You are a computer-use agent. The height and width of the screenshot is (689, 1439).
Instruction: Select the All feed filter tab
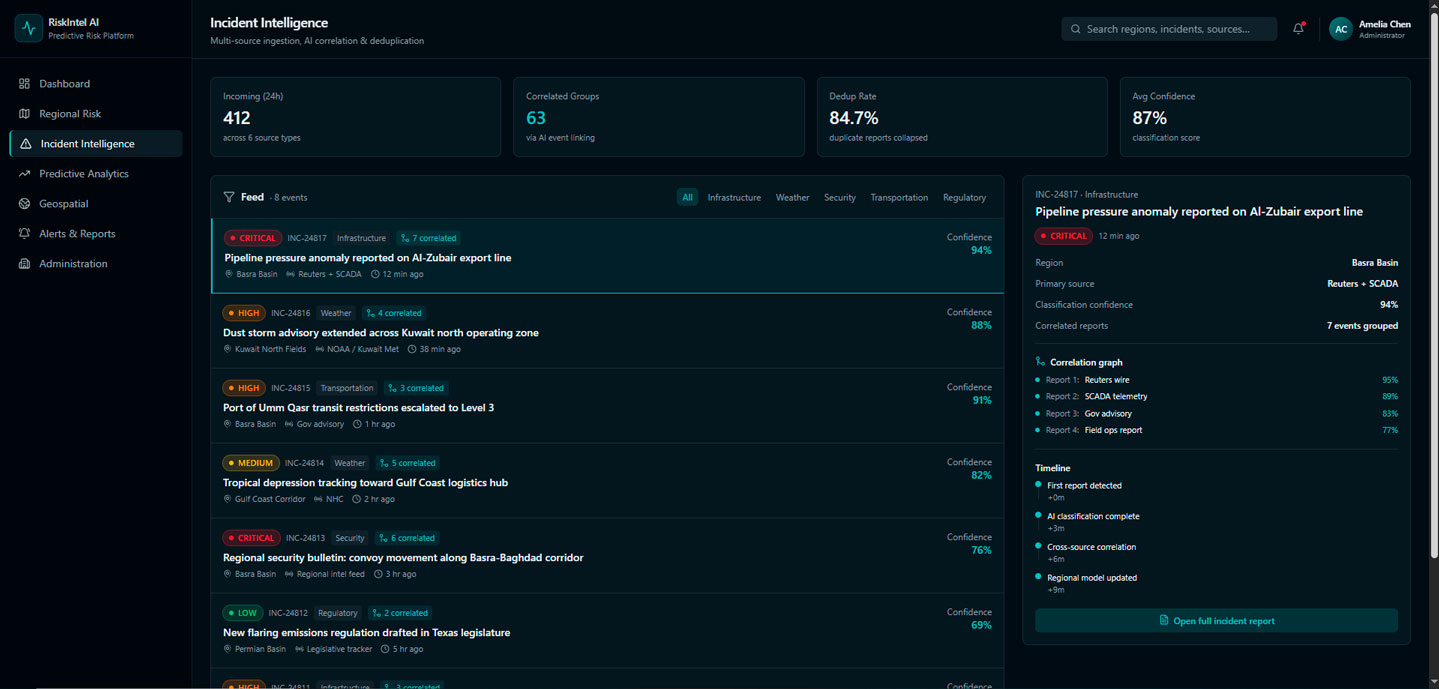tap(687, 197)
